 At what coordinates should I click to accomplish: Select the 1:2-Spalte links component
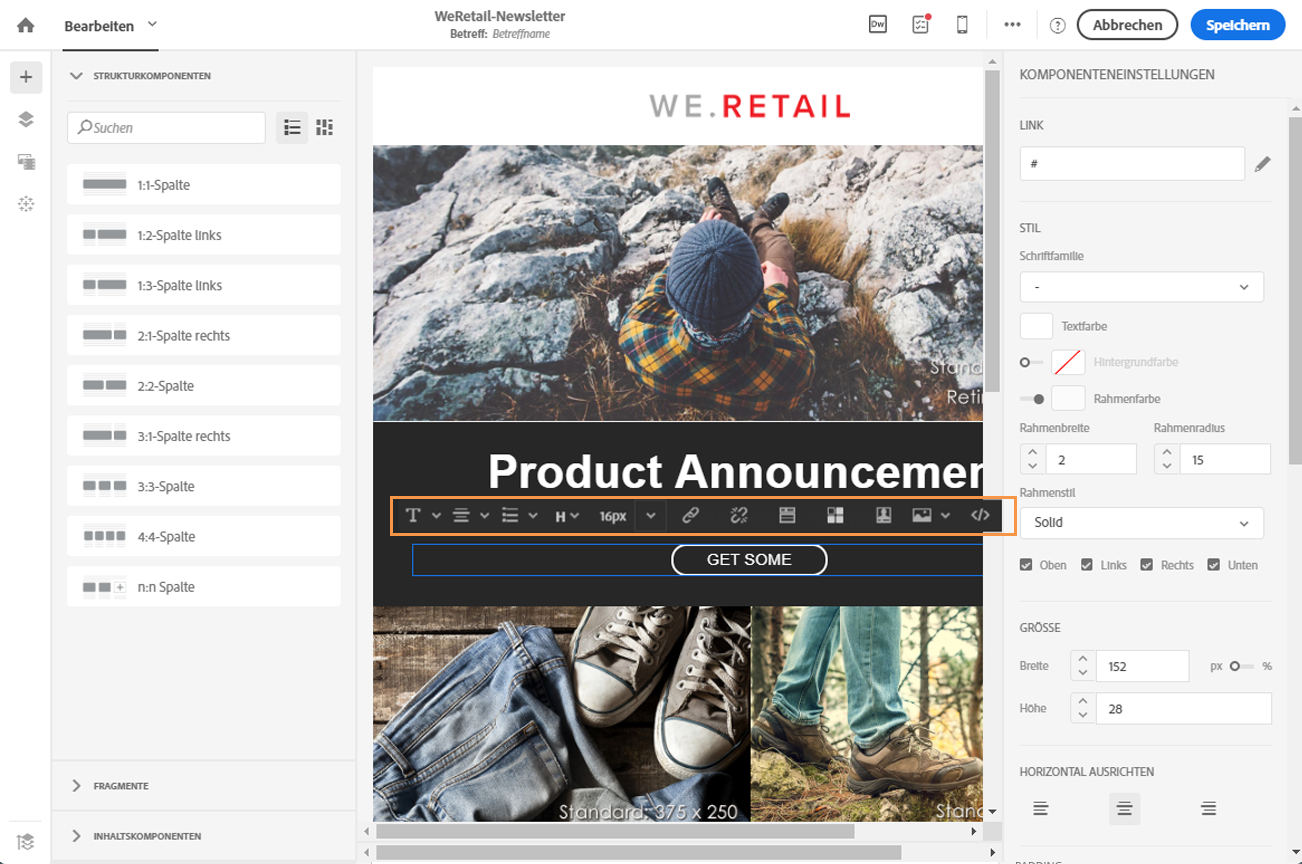pyautogui.click(x=204, y=235)
